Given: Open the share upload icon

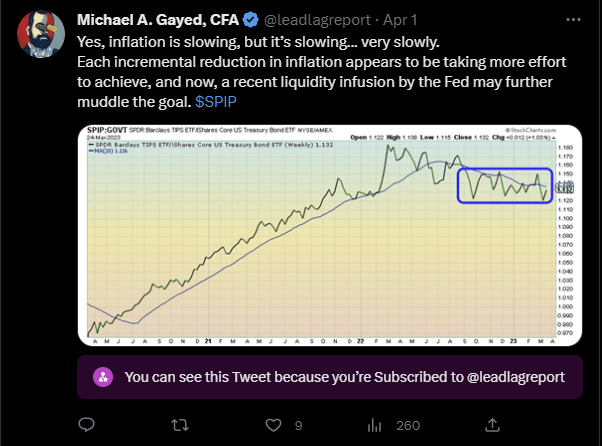Looking at the screenshot, I should 492,425.
